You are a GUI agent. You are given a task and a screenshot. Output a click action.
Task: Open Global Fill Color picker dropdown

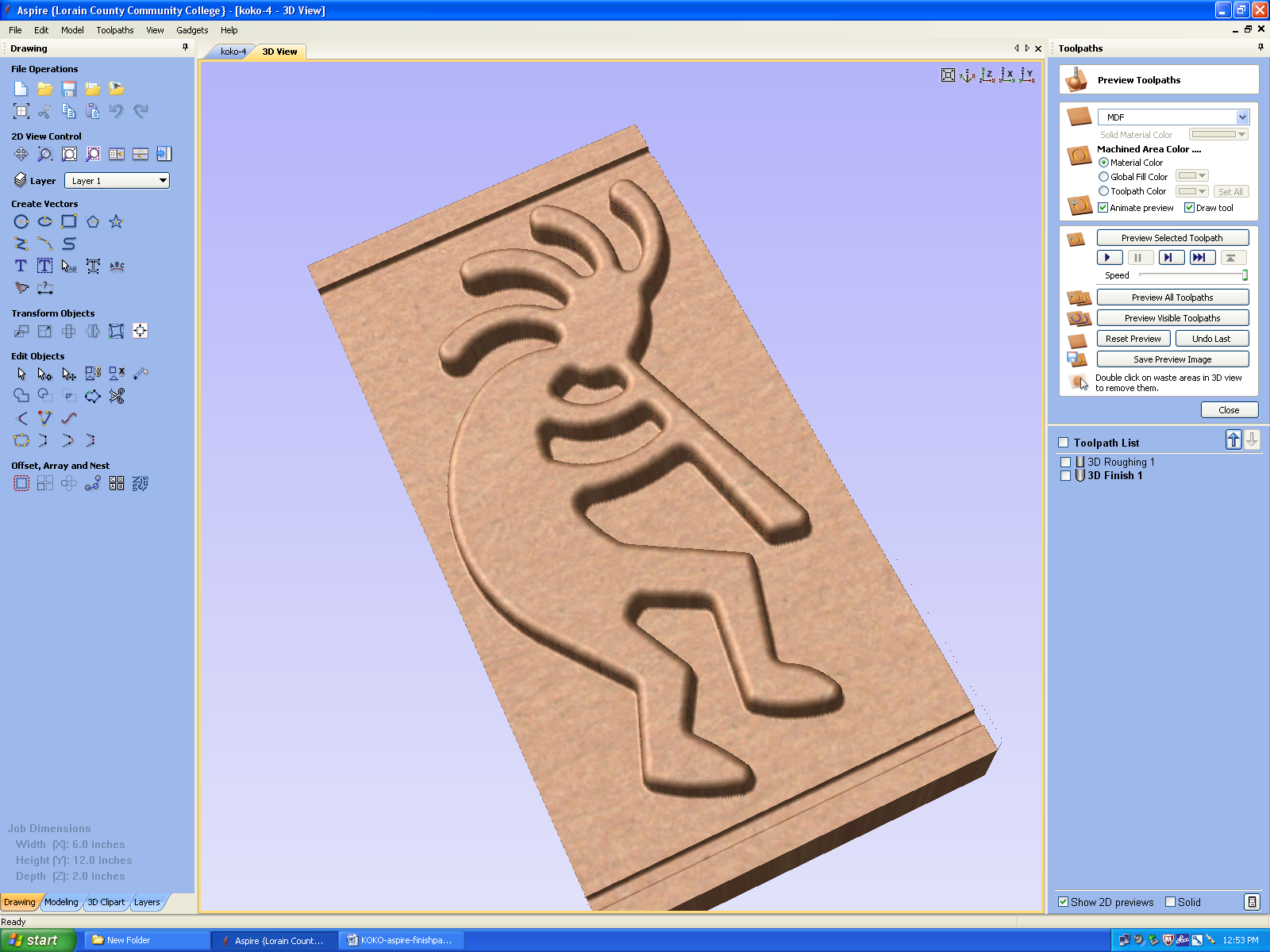tap(1191, 176)
